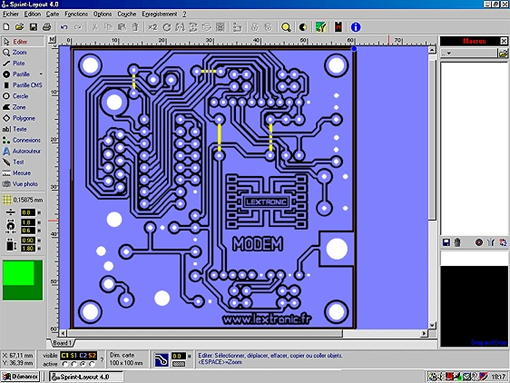Screen dimensions: 510x383
Task: Set S1 as active layer radio
Action: coord(74,364)
